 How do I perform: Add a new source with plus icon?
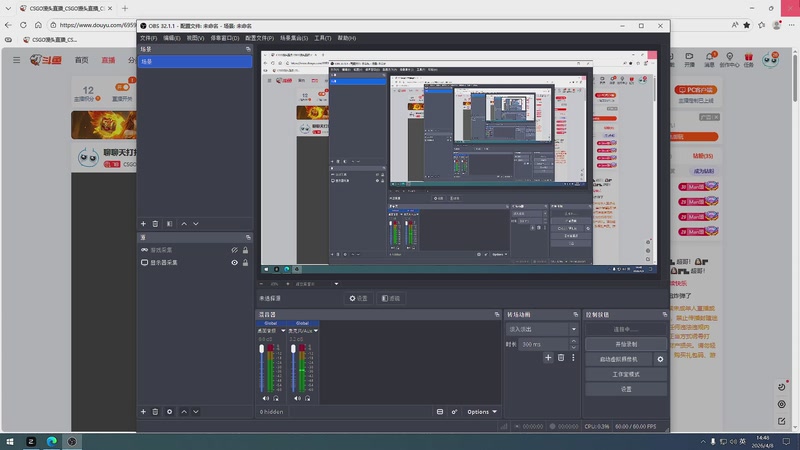click(143, 412)
